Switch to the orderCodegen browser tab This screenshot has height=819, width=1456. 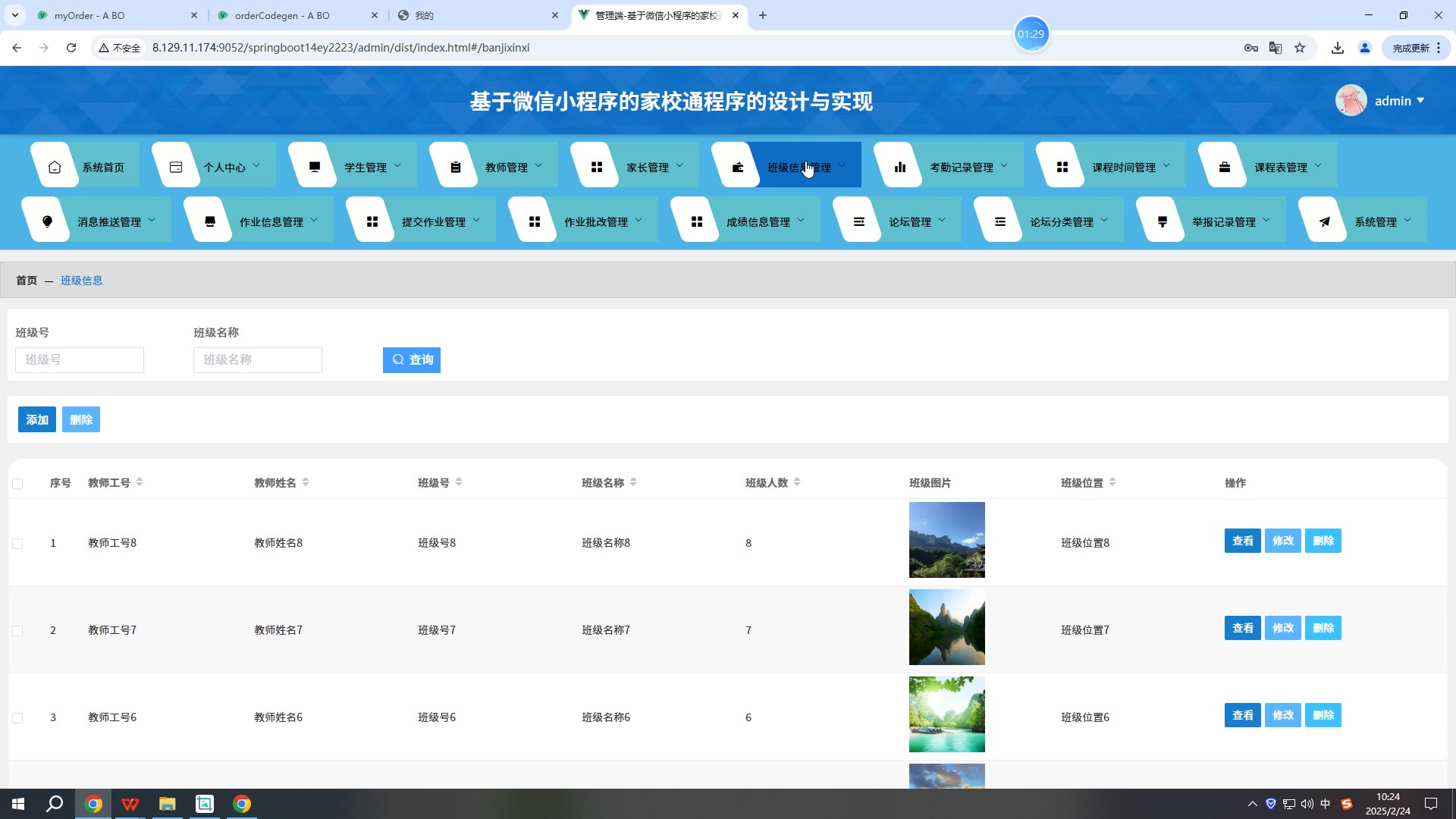pos(282,15)
